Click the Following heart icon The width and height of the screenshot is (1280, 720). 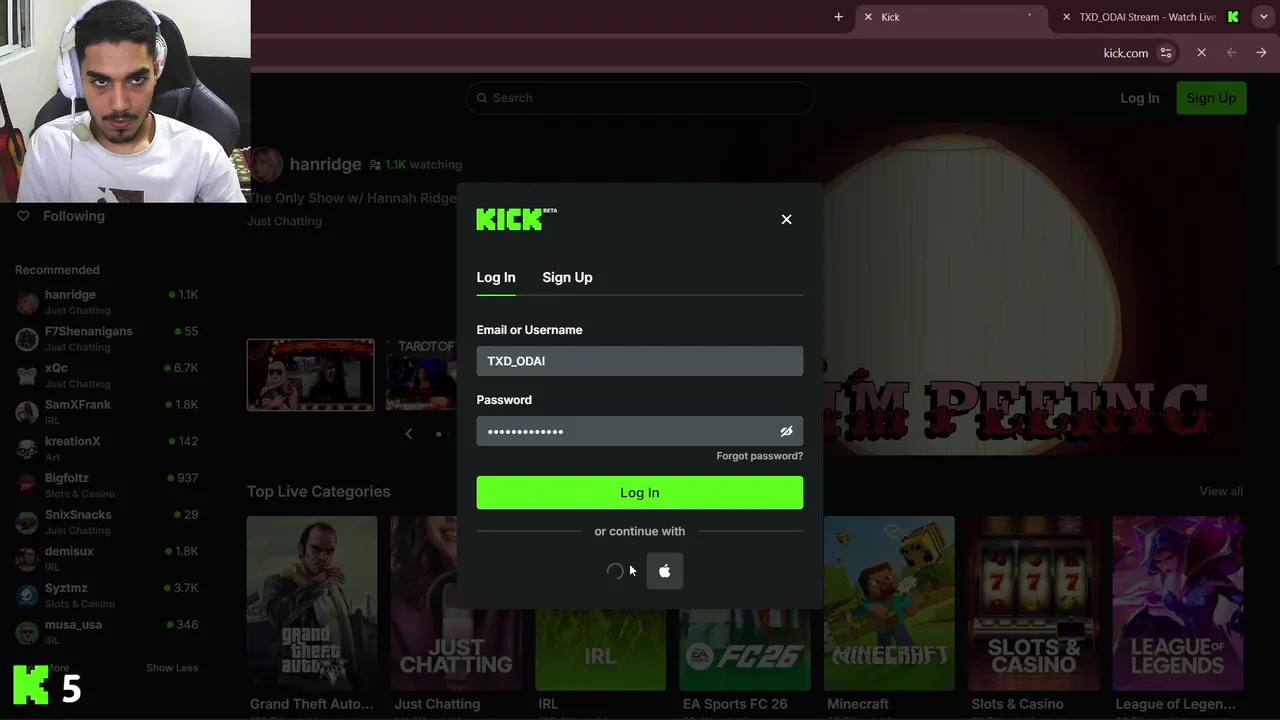click(24, 216)
